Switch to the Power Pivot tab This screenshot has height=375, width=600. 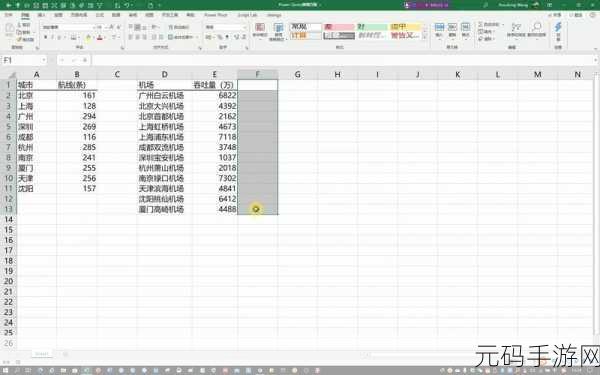pos(216,15)
